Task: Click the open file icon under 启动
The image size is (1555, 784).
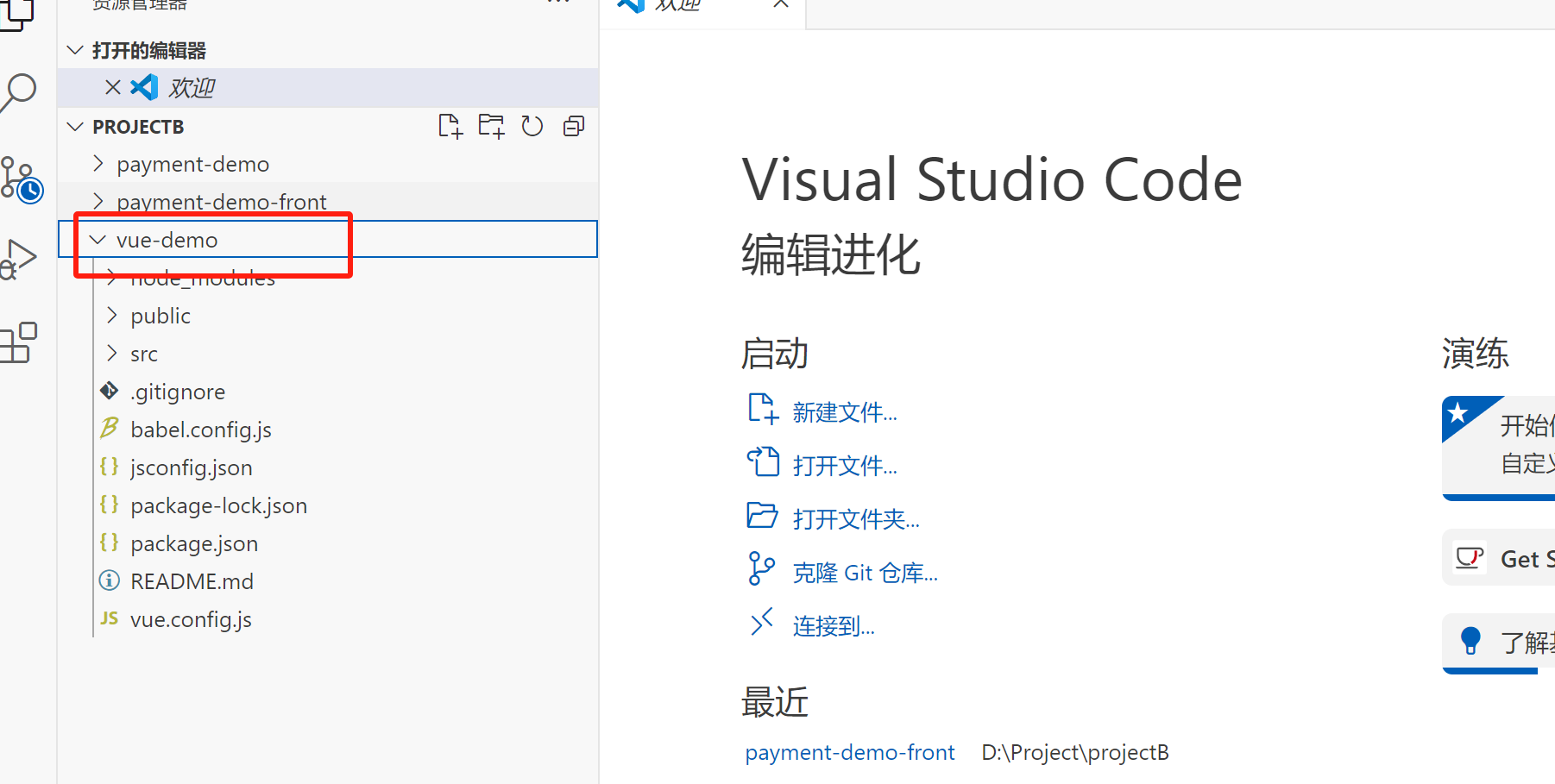Action: coord(763,462)
